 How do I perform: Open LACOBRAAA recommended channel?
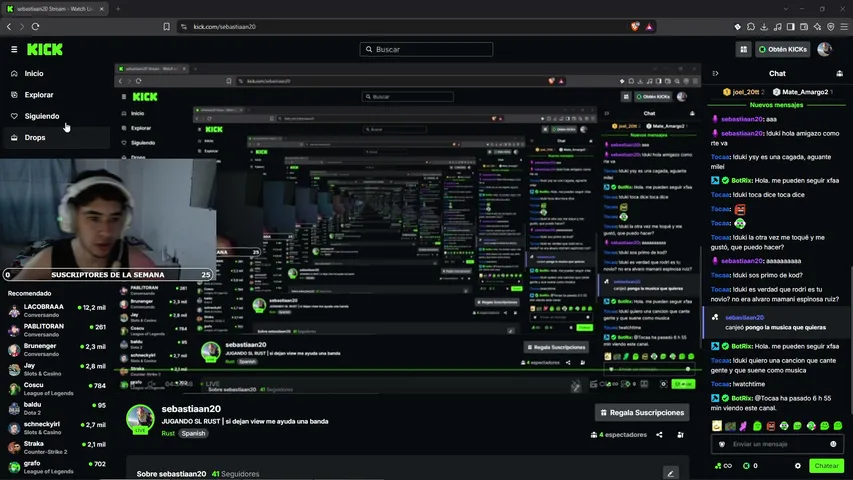tap(57, 310)
